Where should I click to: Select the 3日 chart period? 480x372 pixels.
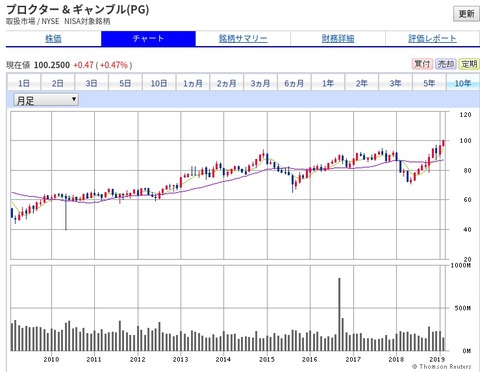coord(91,83)
